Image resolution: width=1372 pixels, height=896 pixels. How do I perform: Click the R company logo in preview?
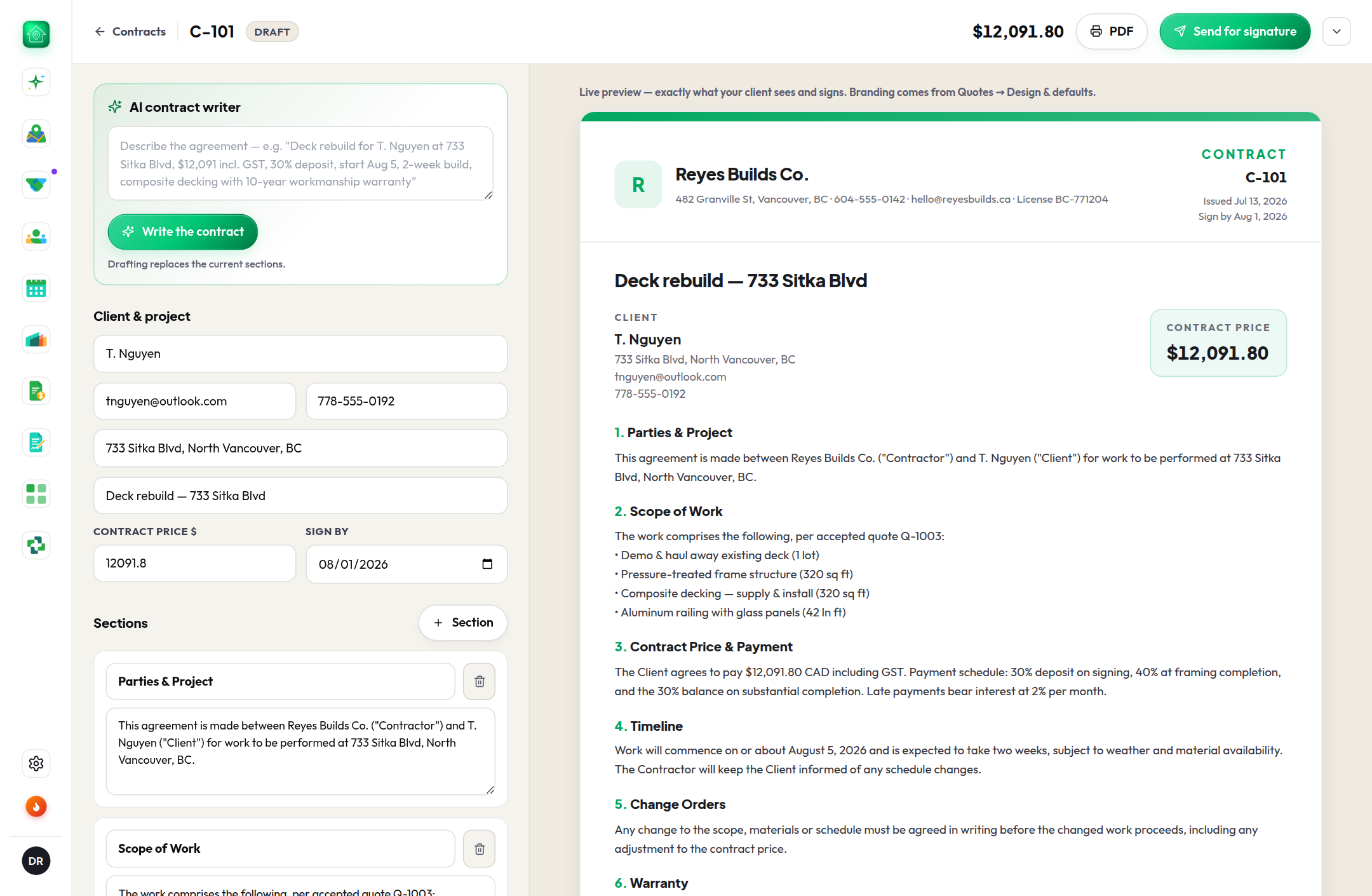click(x=638, y=184)
